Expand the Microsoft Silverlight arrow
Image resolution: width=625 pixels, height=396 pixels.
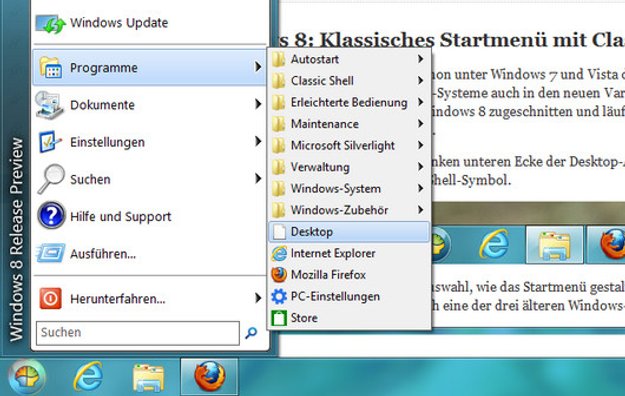pyautogui.click(x=421, y=145)
